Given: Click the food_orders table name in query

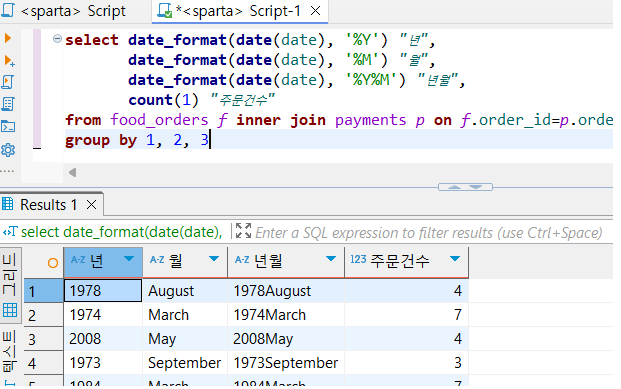Looking at the screenshot, I should coord(159,120).
